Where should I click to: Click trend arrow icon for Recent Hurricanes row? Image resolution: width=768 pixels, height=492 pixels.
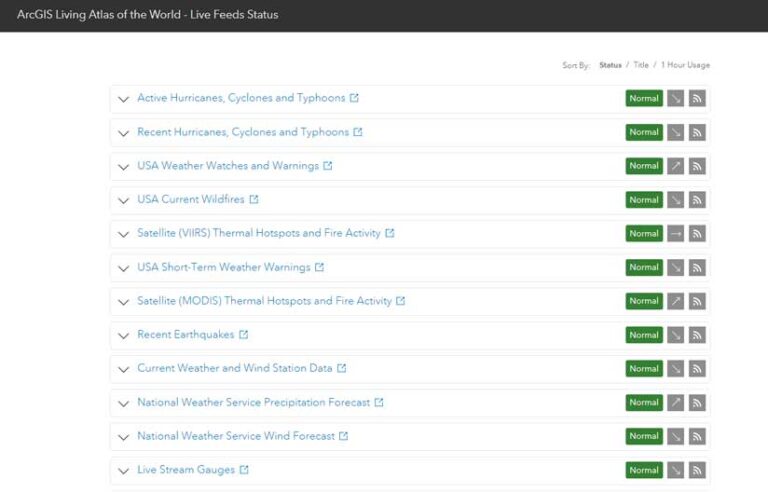click(675, 132)
